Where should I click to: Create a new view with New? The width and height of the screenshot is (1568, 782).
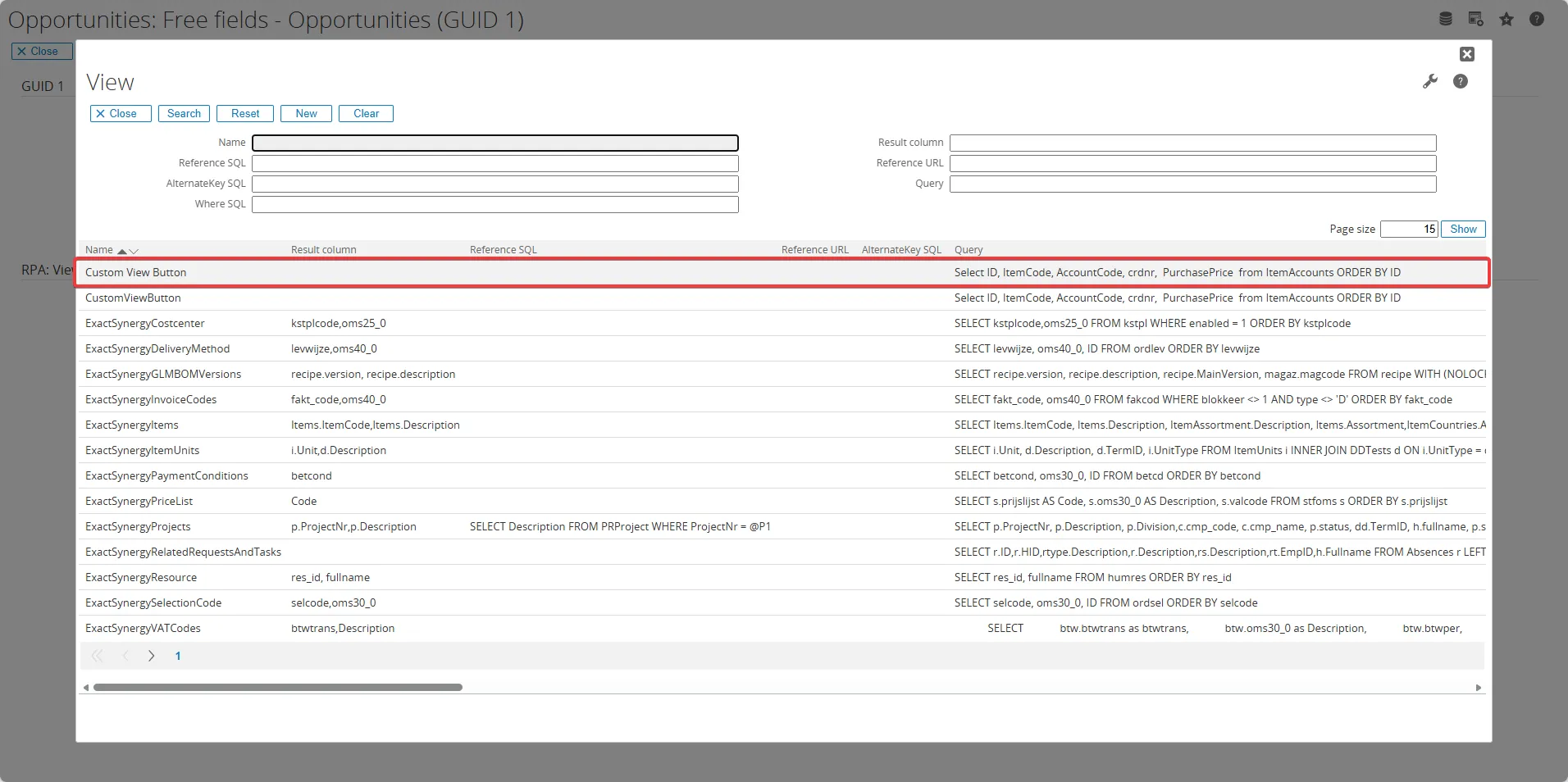click(x=306, y=114)
